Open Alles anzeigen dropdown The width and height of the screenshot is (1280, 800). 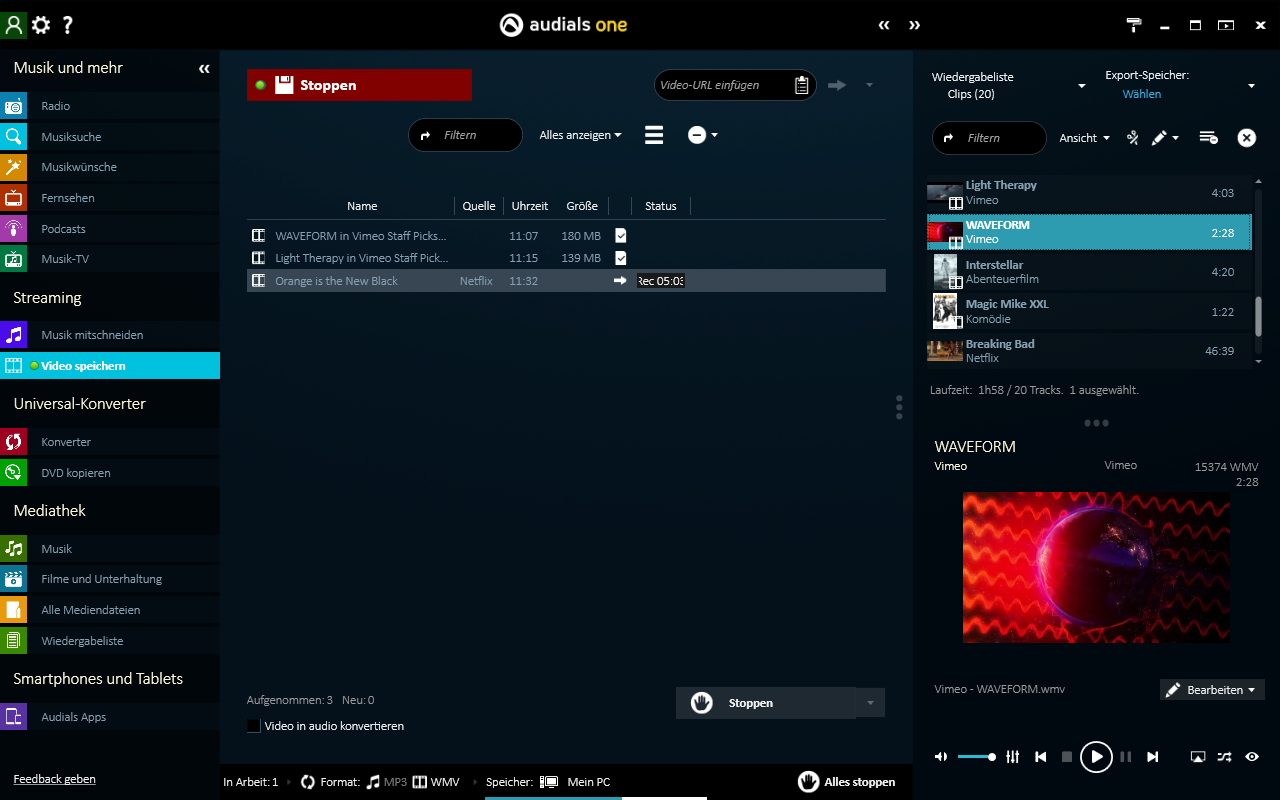click(x=580, y=135)
